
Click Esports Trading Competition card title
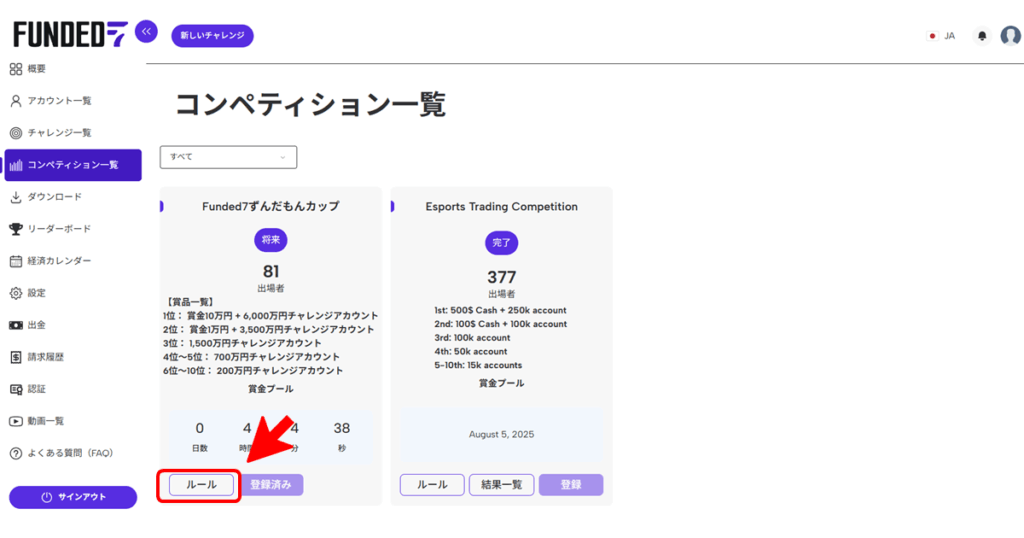point(502,207)
